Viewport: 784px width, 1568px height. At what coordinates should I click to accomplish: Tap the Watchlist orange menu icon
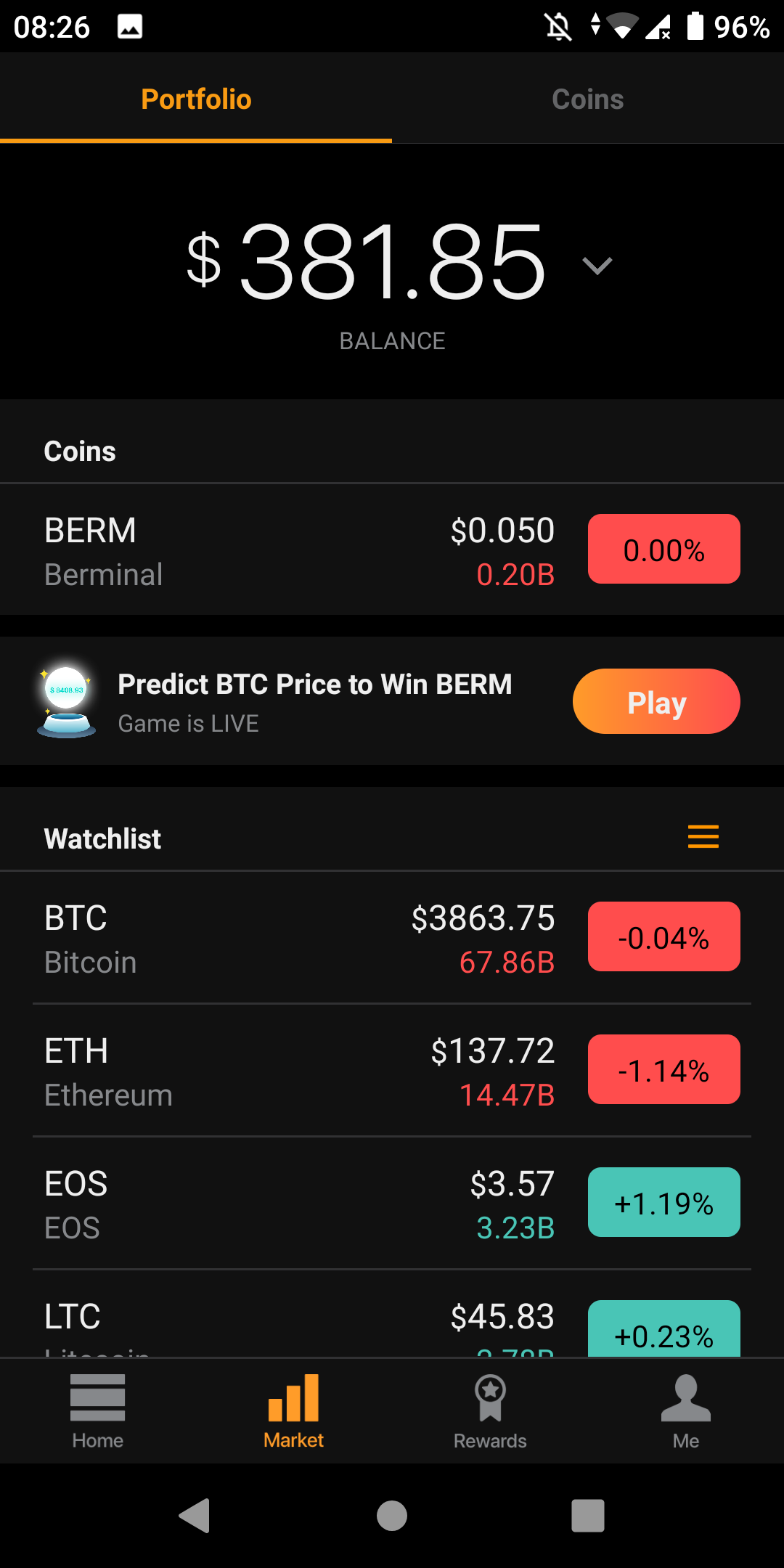(703, 837)
